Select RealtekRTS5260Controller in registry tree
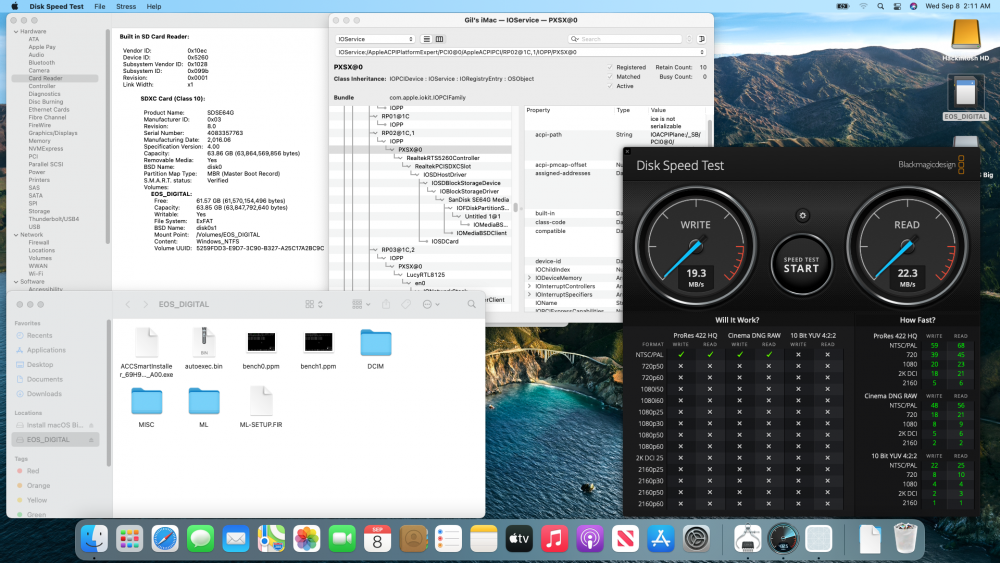1000x563 pixels. click(x=443, y=158)
